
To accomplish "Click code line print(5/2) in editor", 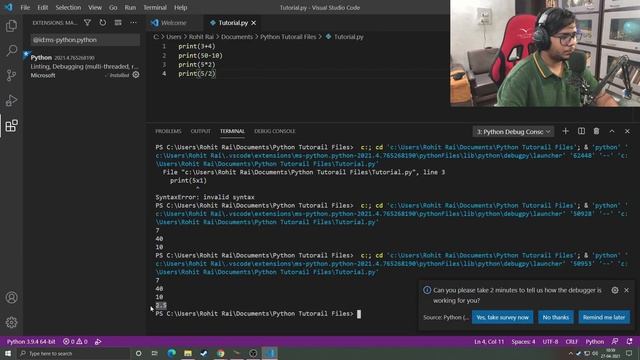I will pos(196,73).
